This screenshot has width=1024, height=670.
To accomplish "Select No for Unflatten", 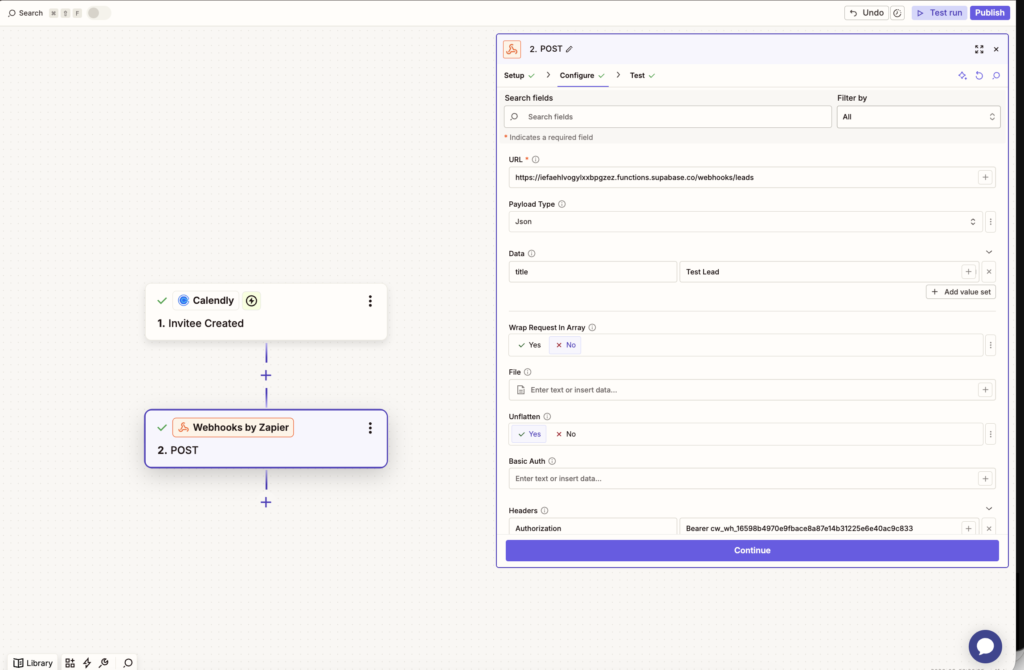I will click(565, 434).
